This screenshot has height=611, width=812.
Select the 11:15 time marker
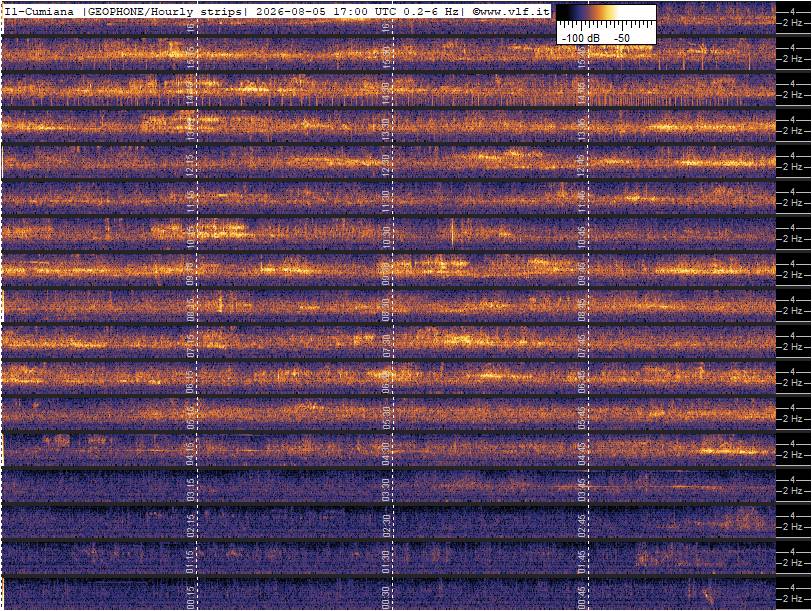[x=190, y=202]
